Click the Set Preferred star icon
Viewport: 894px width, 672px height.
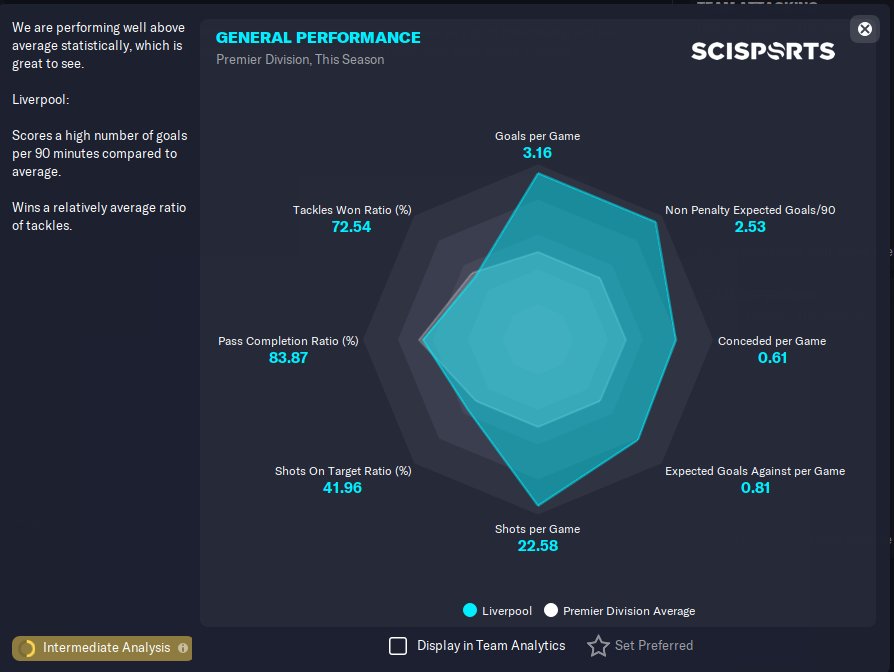598,646
